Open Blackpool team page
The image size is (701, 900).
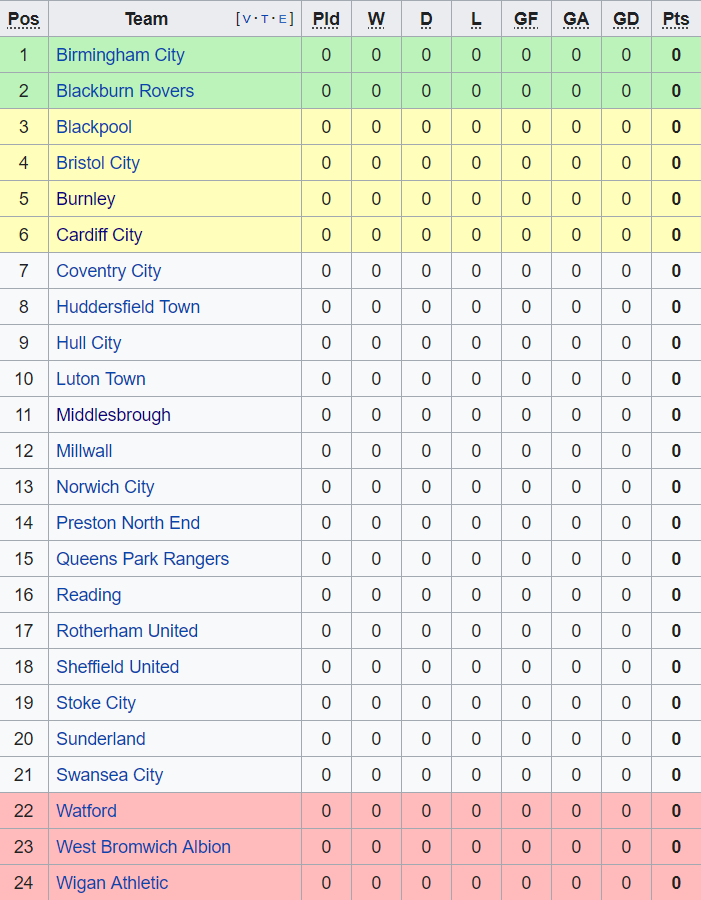(x=94, y=127)
